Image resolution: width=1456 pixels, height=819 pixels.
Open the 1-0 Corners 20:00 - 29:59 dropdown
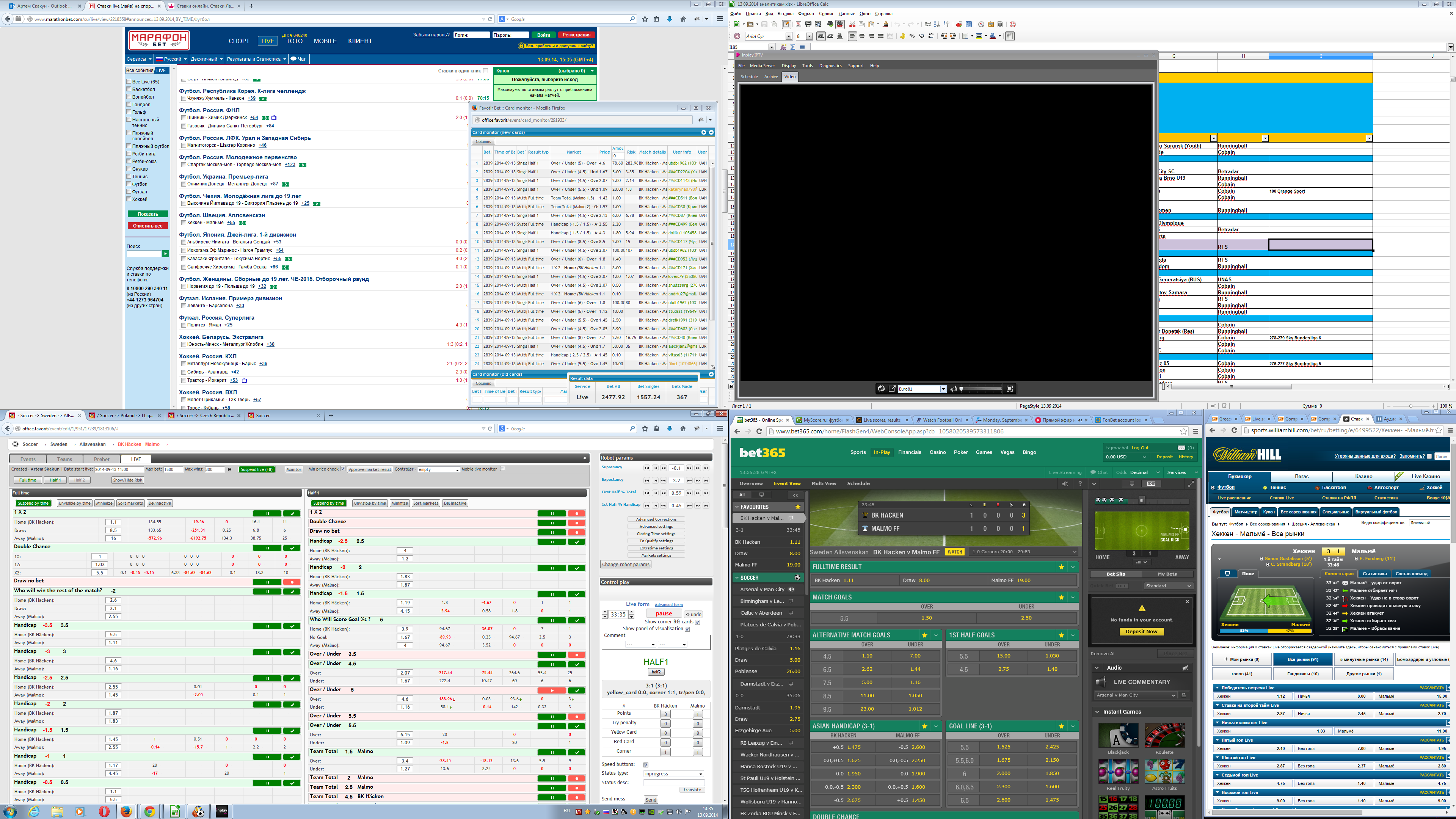click(1023, 552)
